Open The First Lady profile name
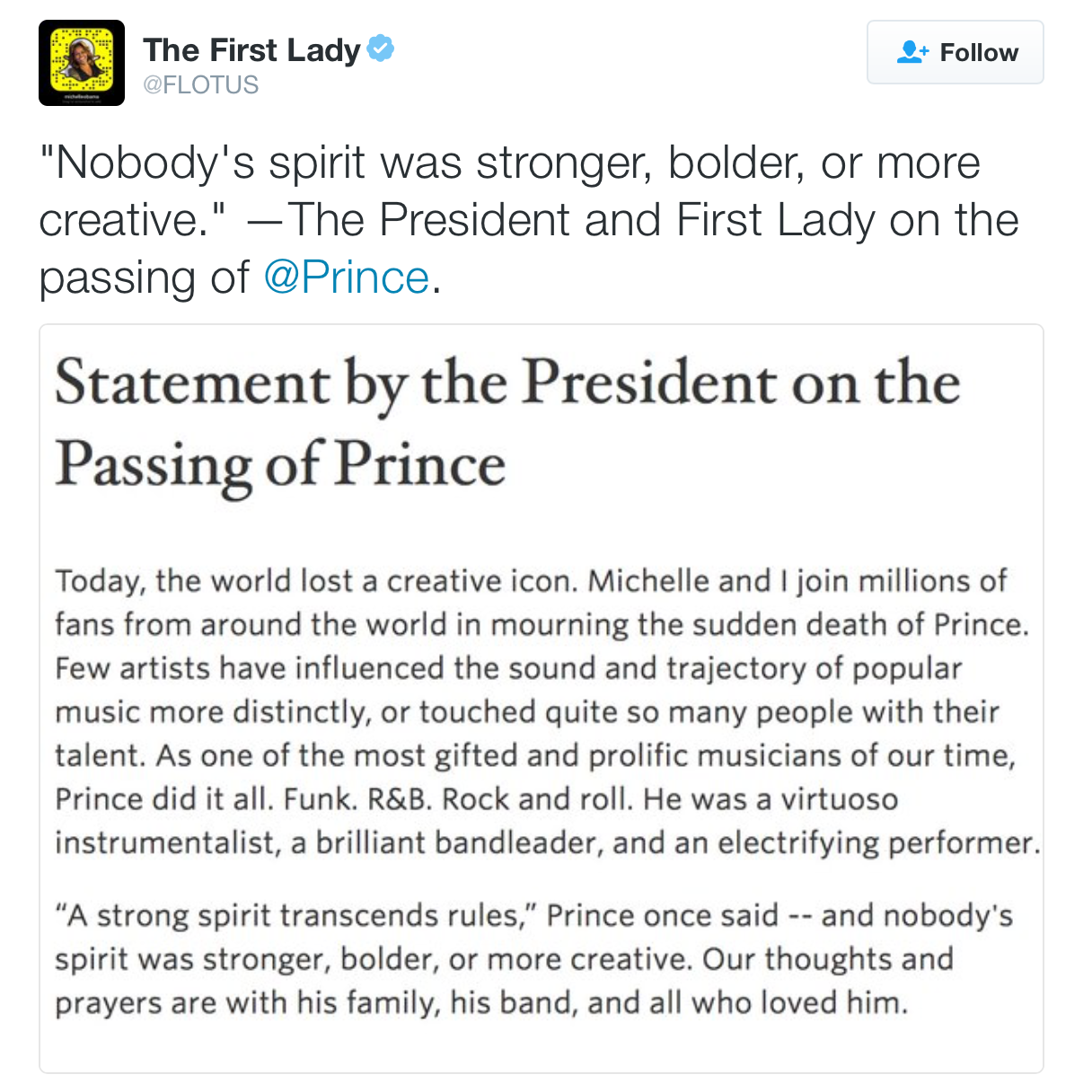Viewport: 1092px width, 1092px height. (x=251, y=50)
